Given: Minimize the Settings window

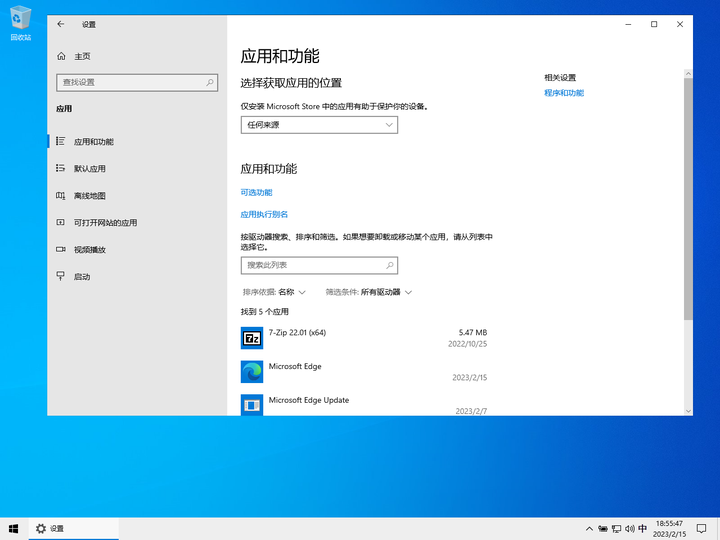Looking at the screenshot, I should (628, 24).
